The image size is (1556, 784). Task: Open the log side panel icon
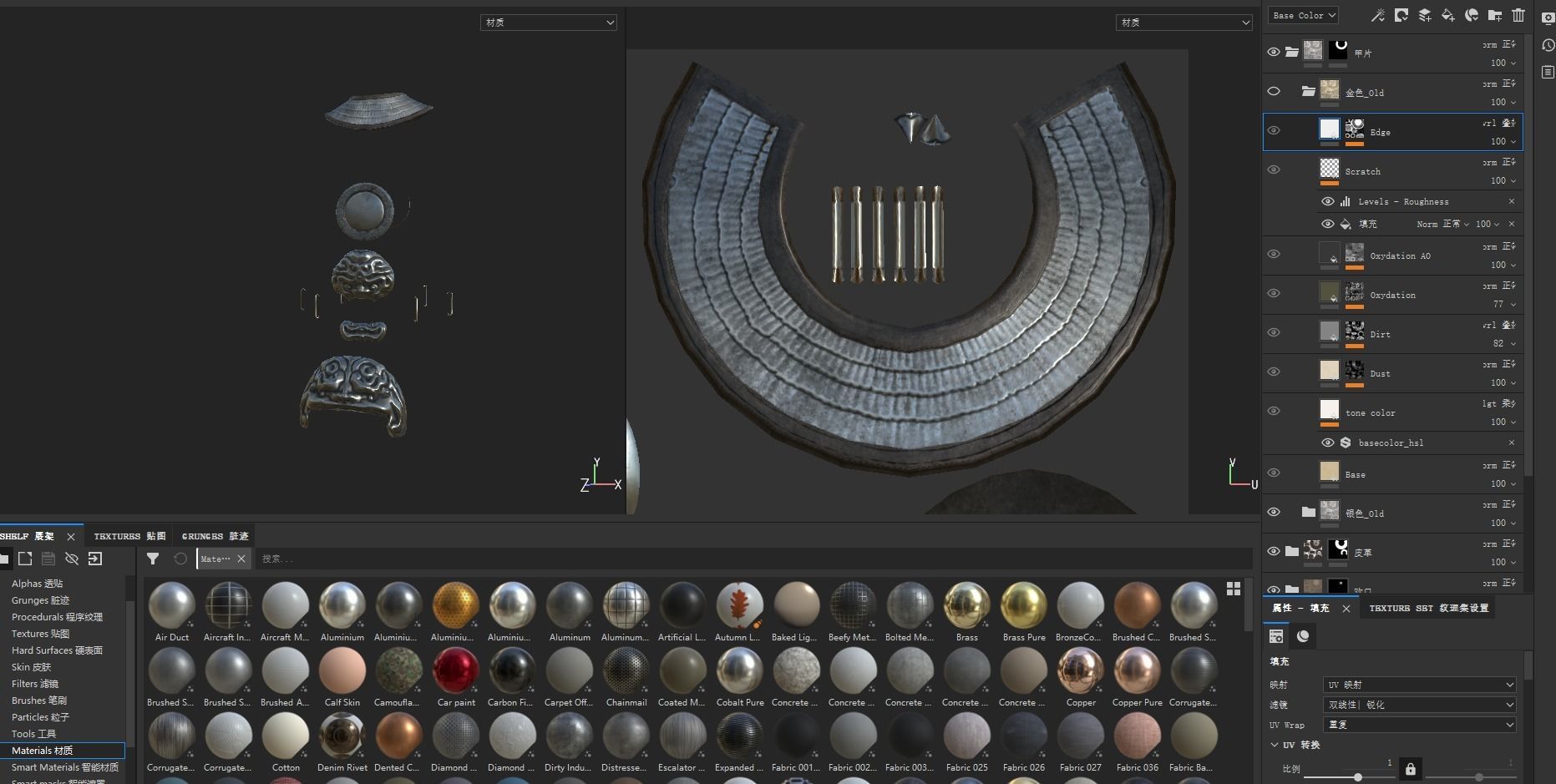click(x=1548, y=73)
